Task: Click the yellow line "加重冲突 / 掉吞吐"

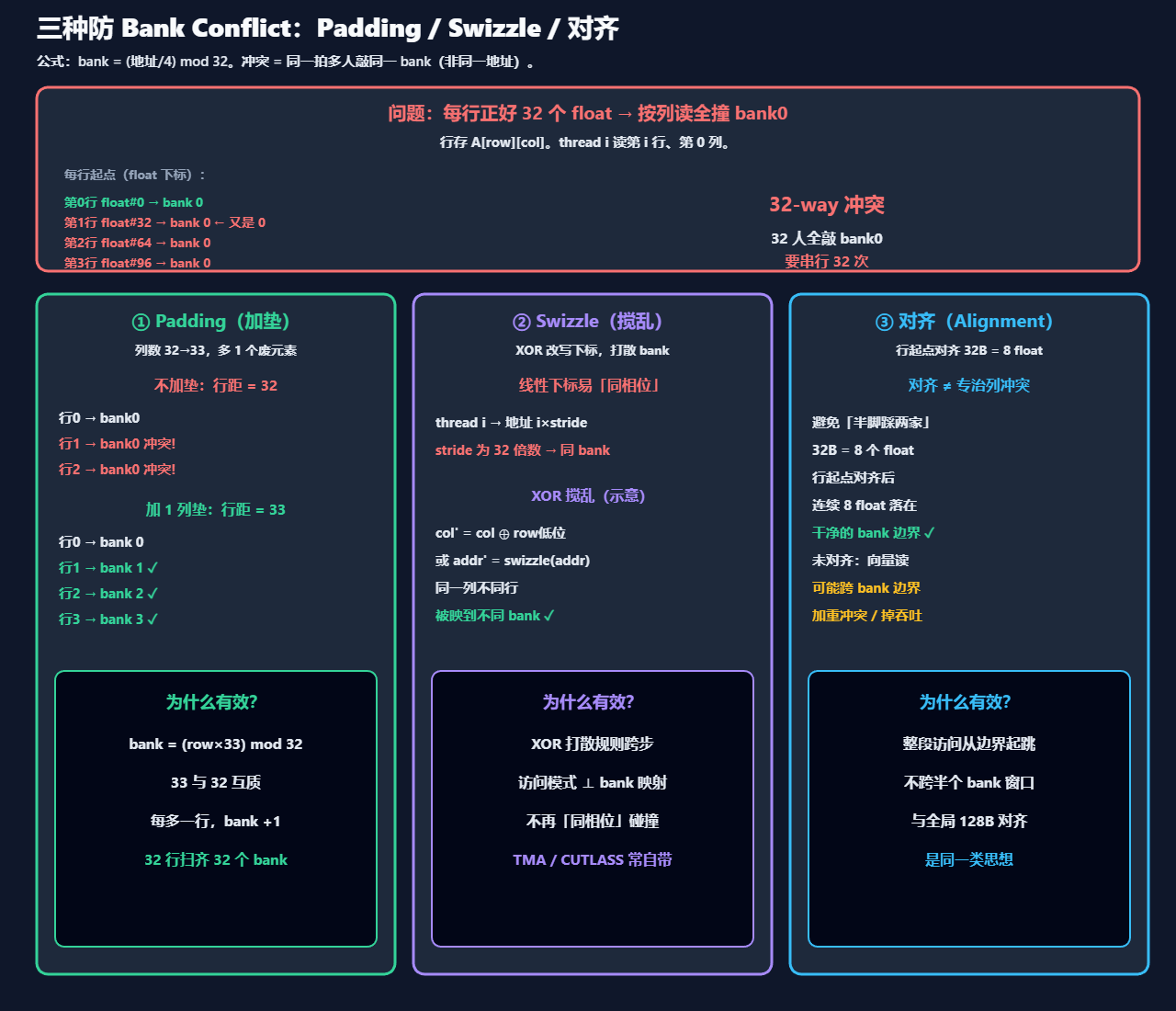Action: tap(867, 615)
